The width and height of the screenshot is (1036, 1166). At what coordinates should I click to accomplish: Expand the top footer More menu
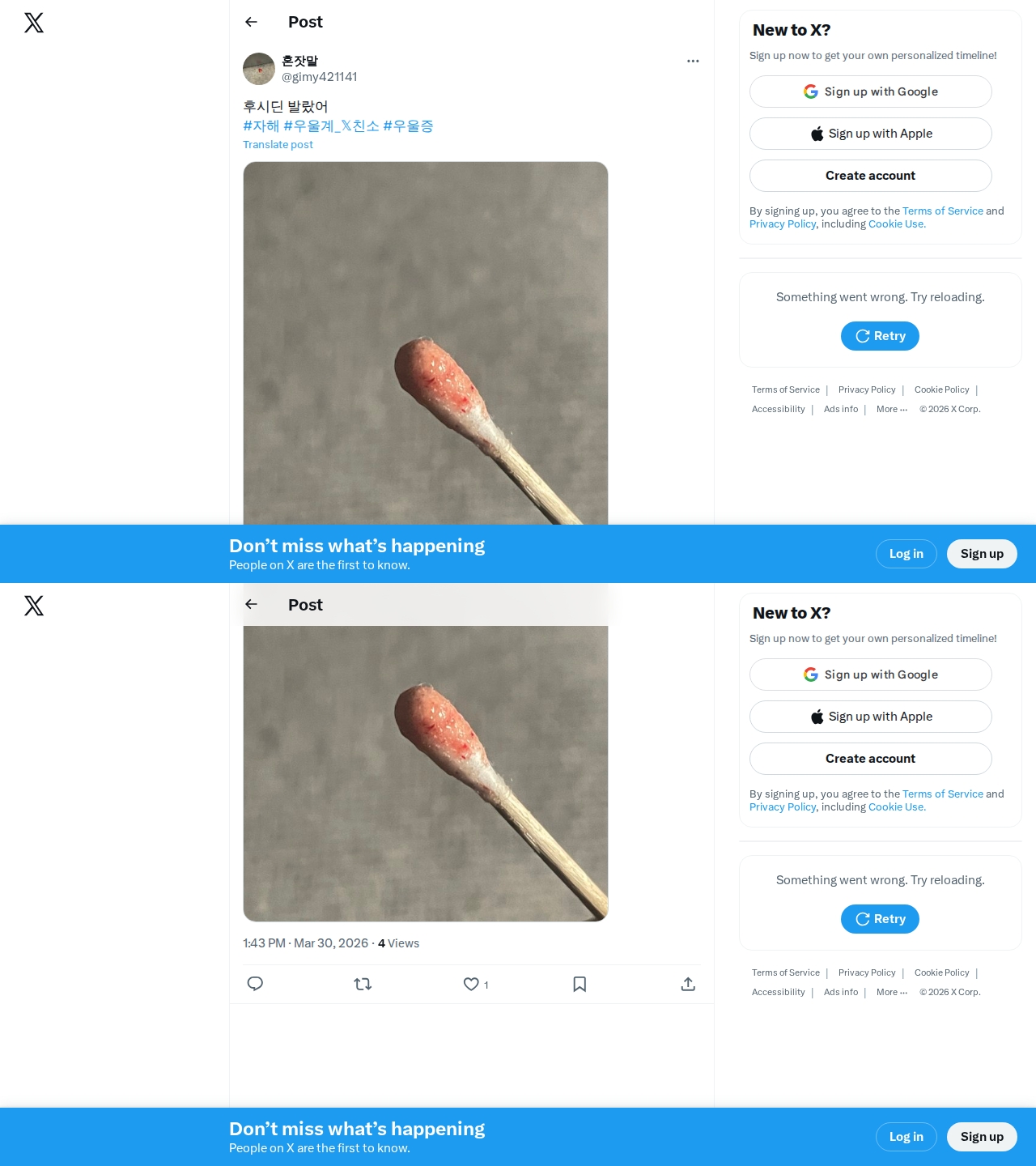tap(892, 409)
